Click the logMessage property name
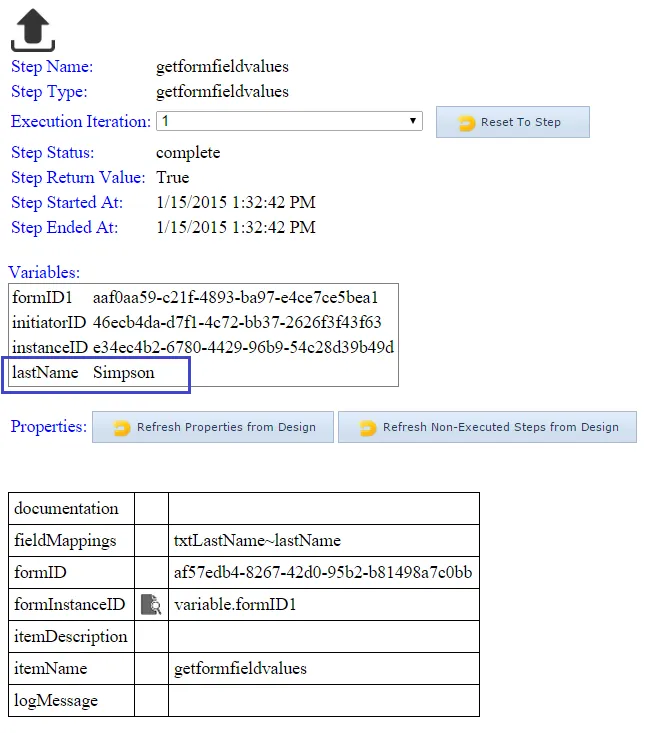This screenshot has width=662, height=733. (x=56, y=701)
